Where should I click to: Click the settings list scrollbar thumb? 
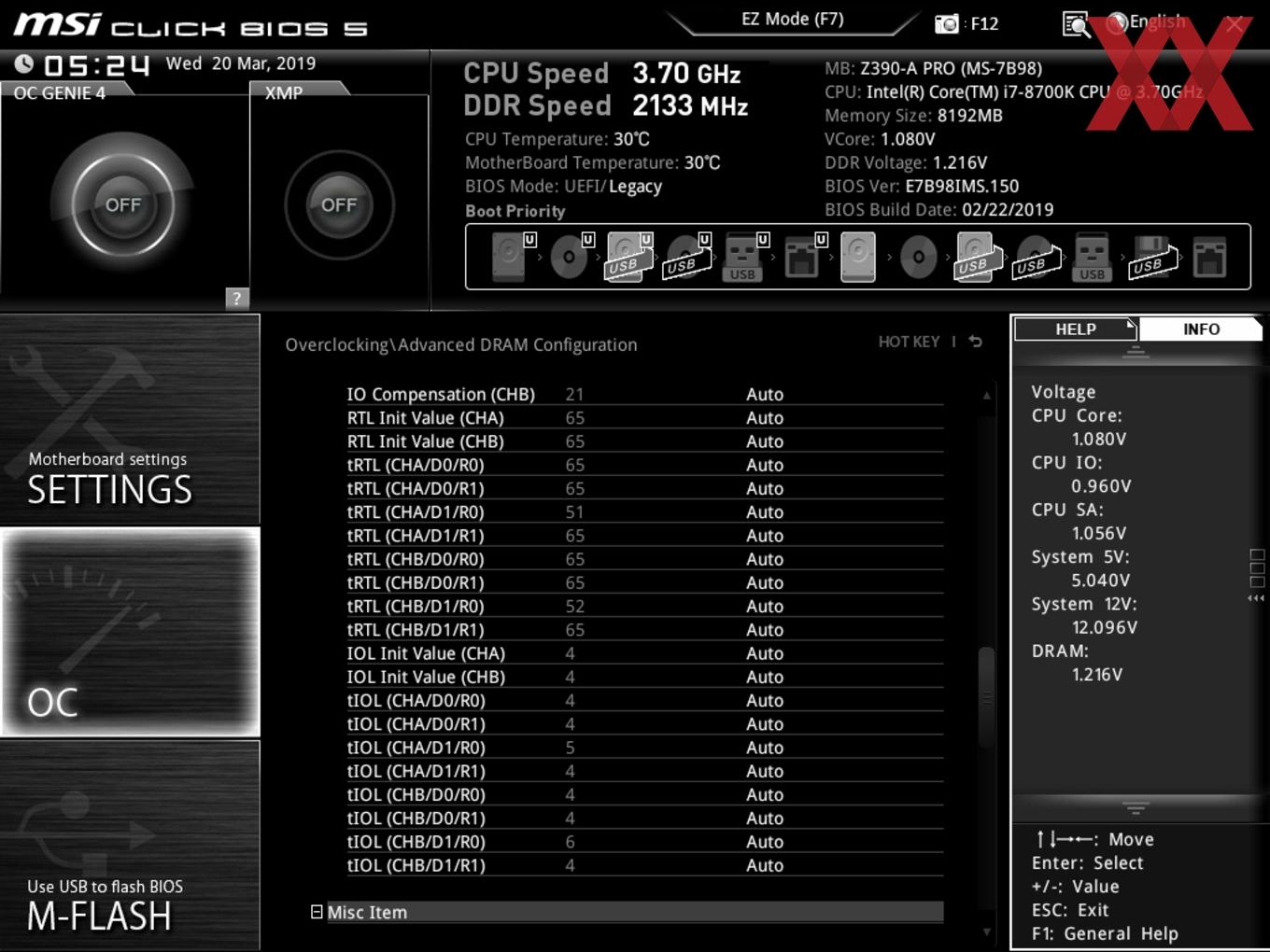pyautogui.click(x=986, y=697)
